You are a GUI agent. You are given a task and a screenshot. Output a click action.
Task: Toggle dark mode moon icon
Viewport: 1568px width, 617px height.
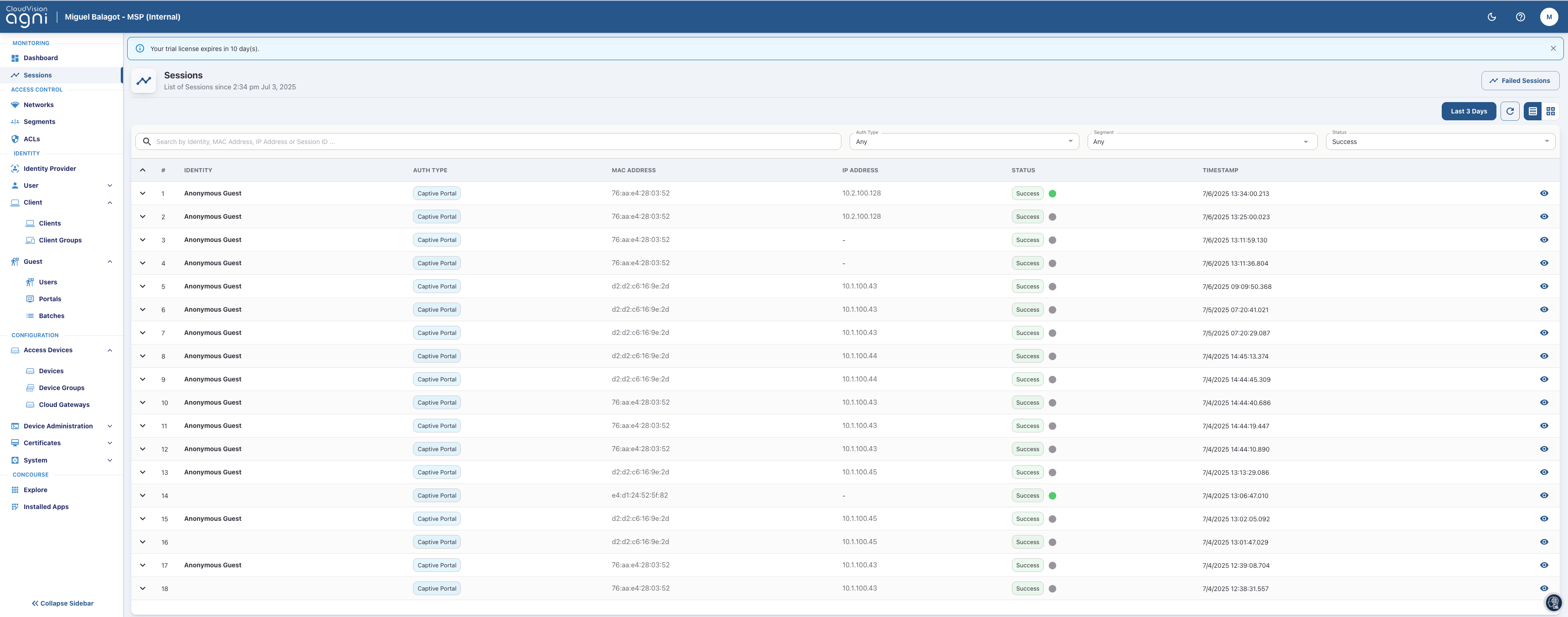tap(1491, 17)
